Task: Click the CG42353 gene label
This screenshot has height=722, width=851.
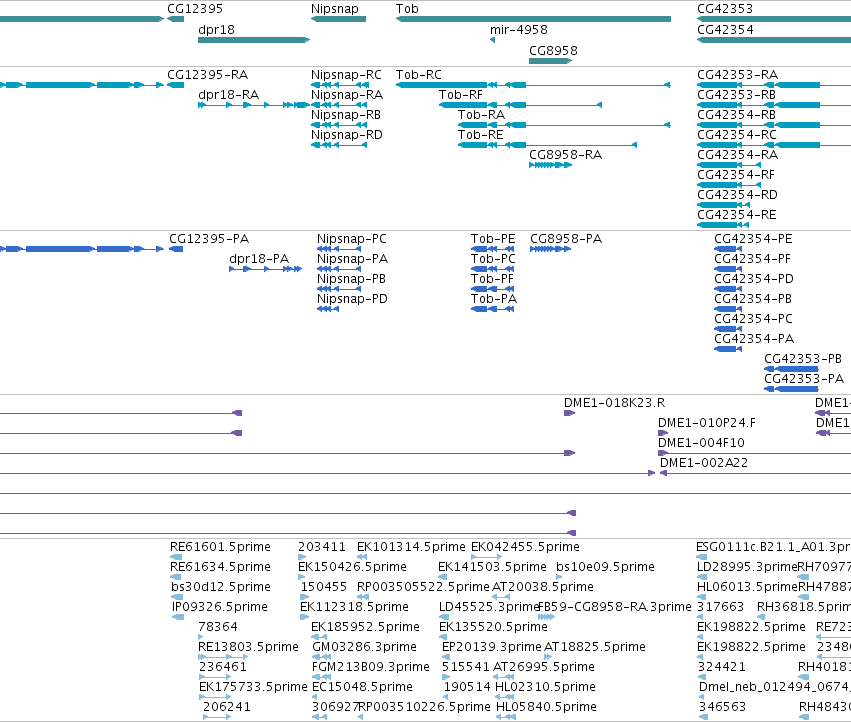Action: (x=725, y=9)
